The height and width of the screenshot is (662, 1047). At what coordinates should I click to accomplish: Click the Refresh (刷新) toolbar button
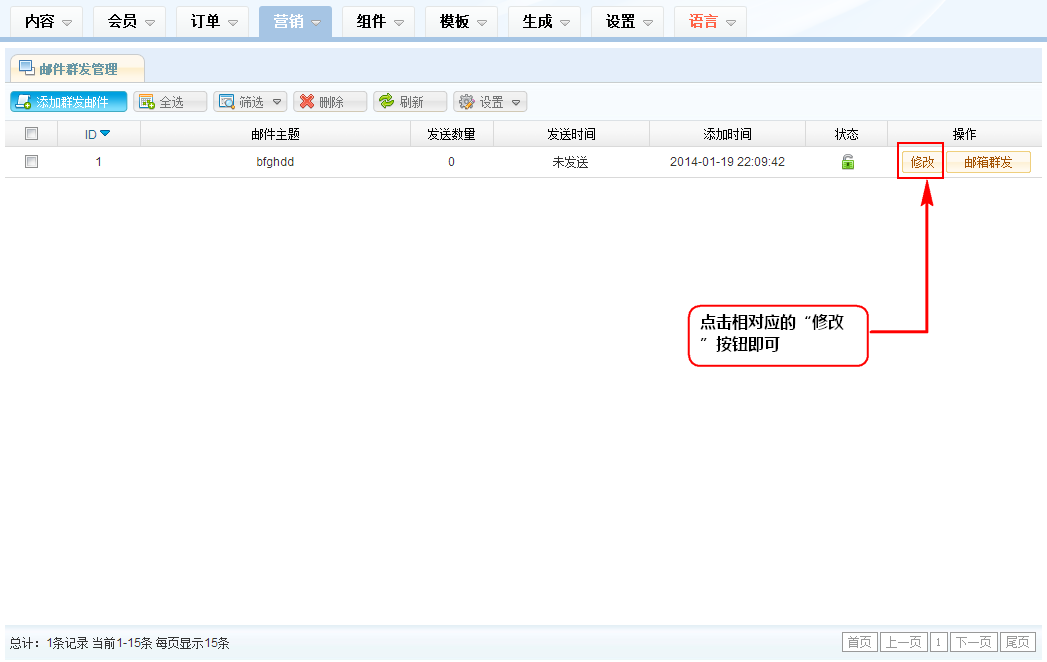point(410,102)
